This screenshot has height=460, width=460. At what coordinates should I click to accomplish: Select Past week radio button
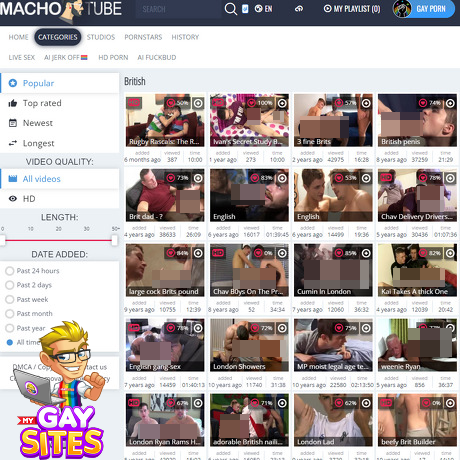click(10, 299)
